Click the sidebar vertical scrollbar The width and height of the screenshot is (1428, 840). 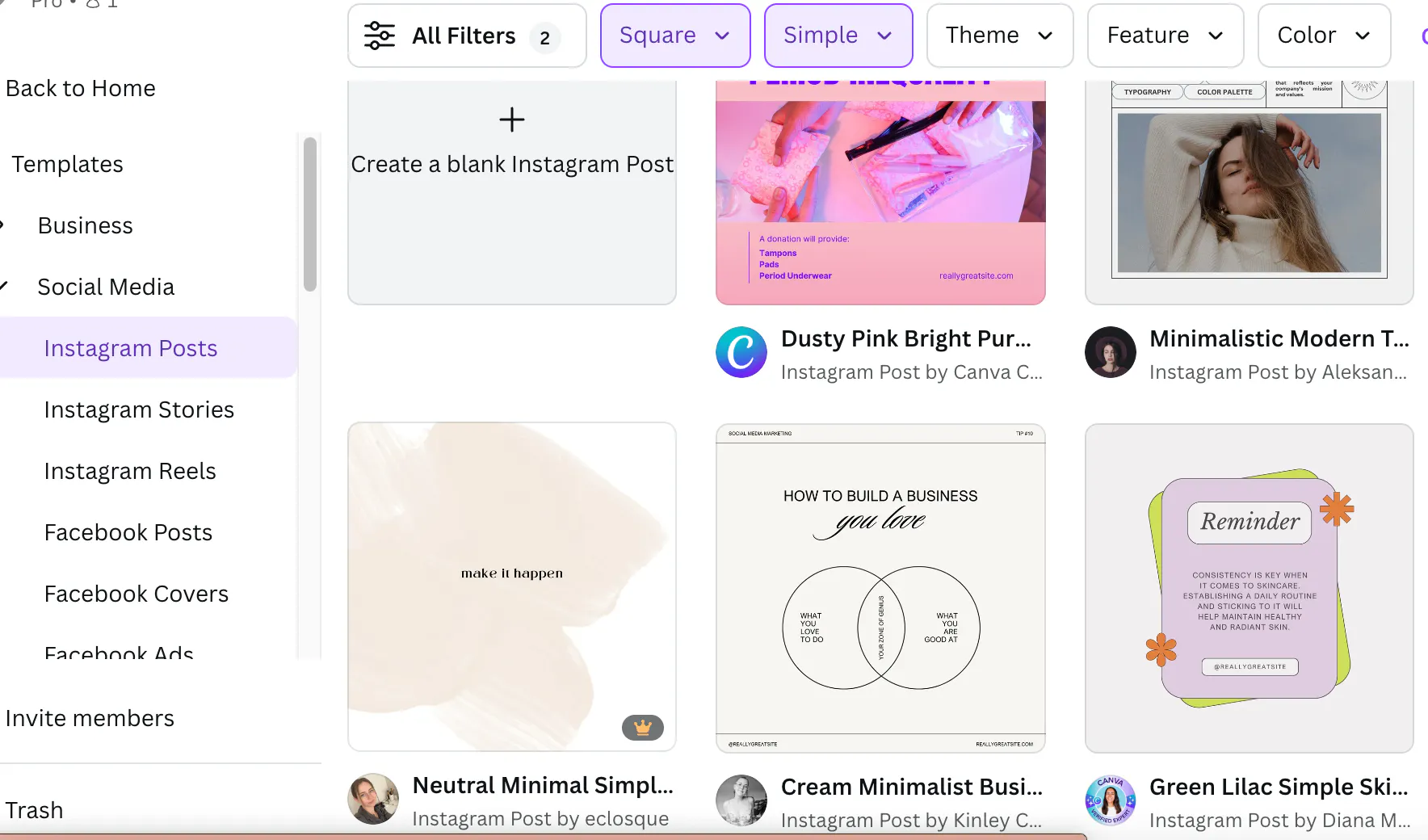(x=309, y=215)
